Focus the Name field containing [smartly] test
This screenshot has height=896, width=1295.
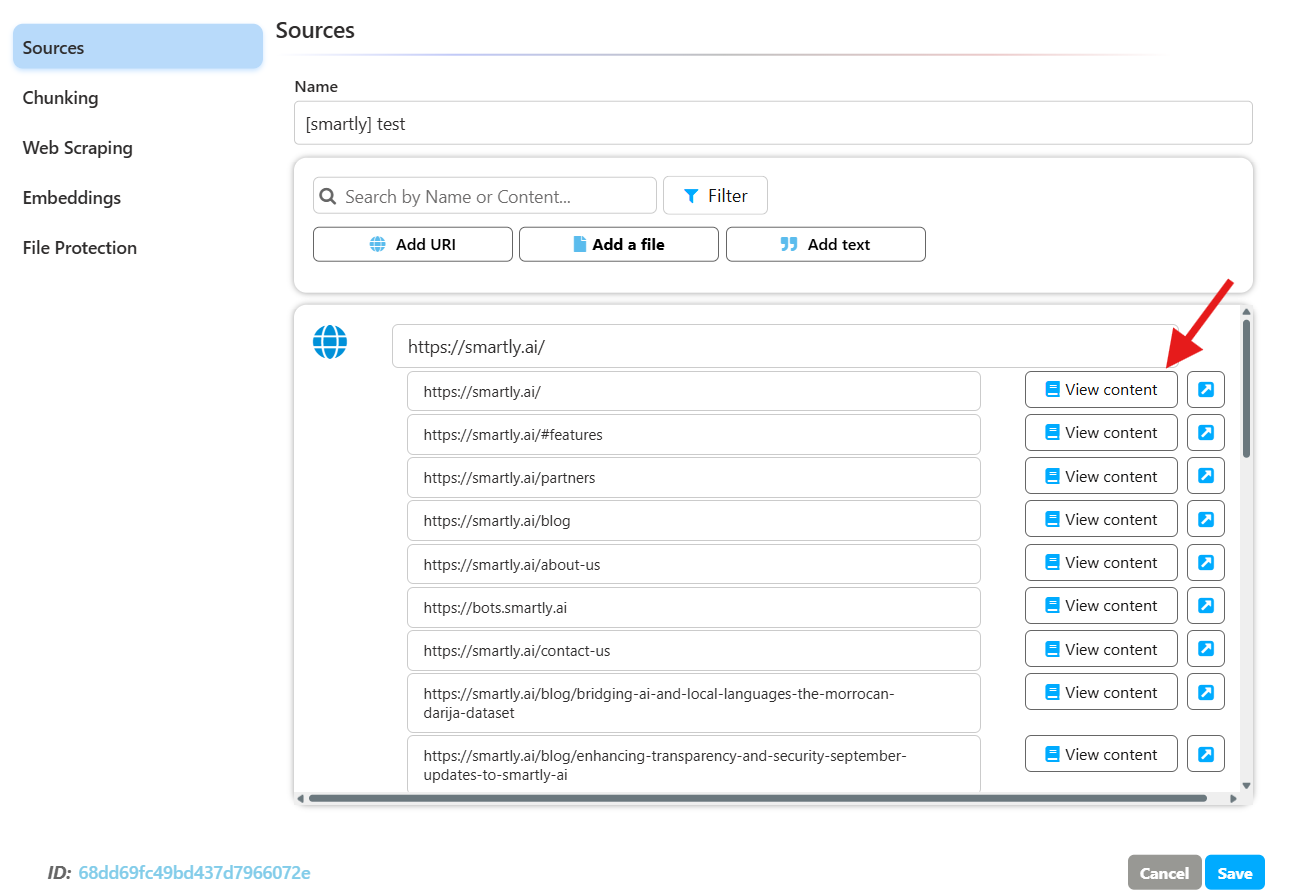point(773,123)
